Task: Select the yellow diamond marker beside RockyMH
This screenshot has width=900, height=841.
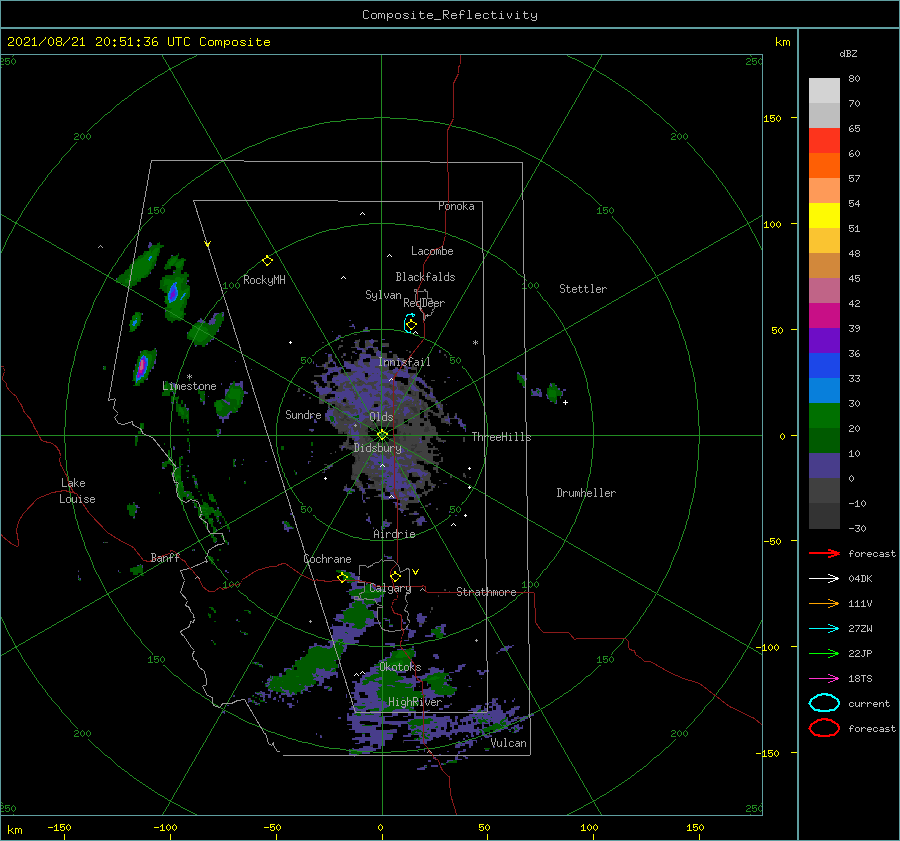Action: 267,261
